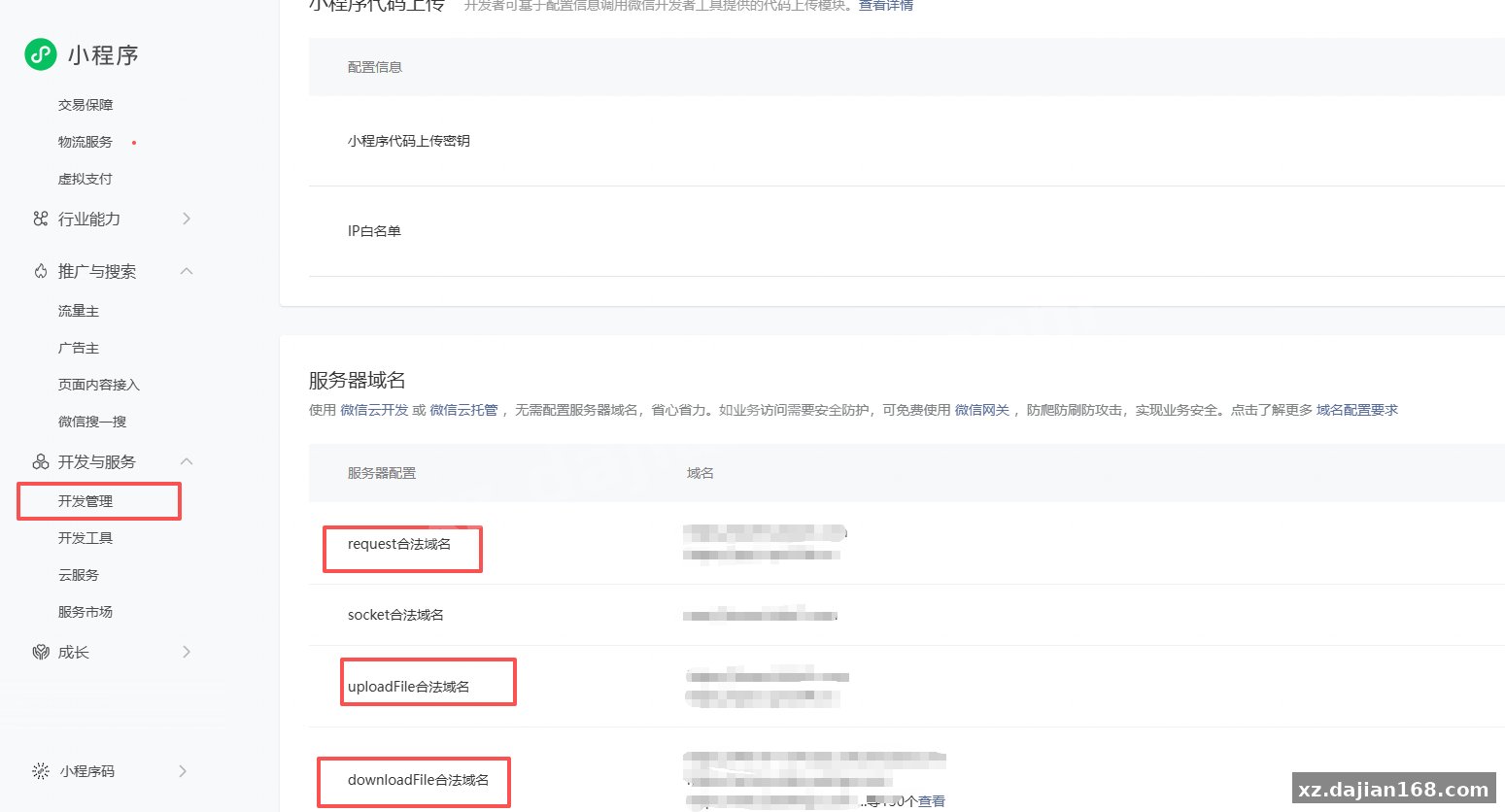Open 开发工具 in the sidebar
The height and width of the screenshot is (812, 1505).
coord(86,538)
